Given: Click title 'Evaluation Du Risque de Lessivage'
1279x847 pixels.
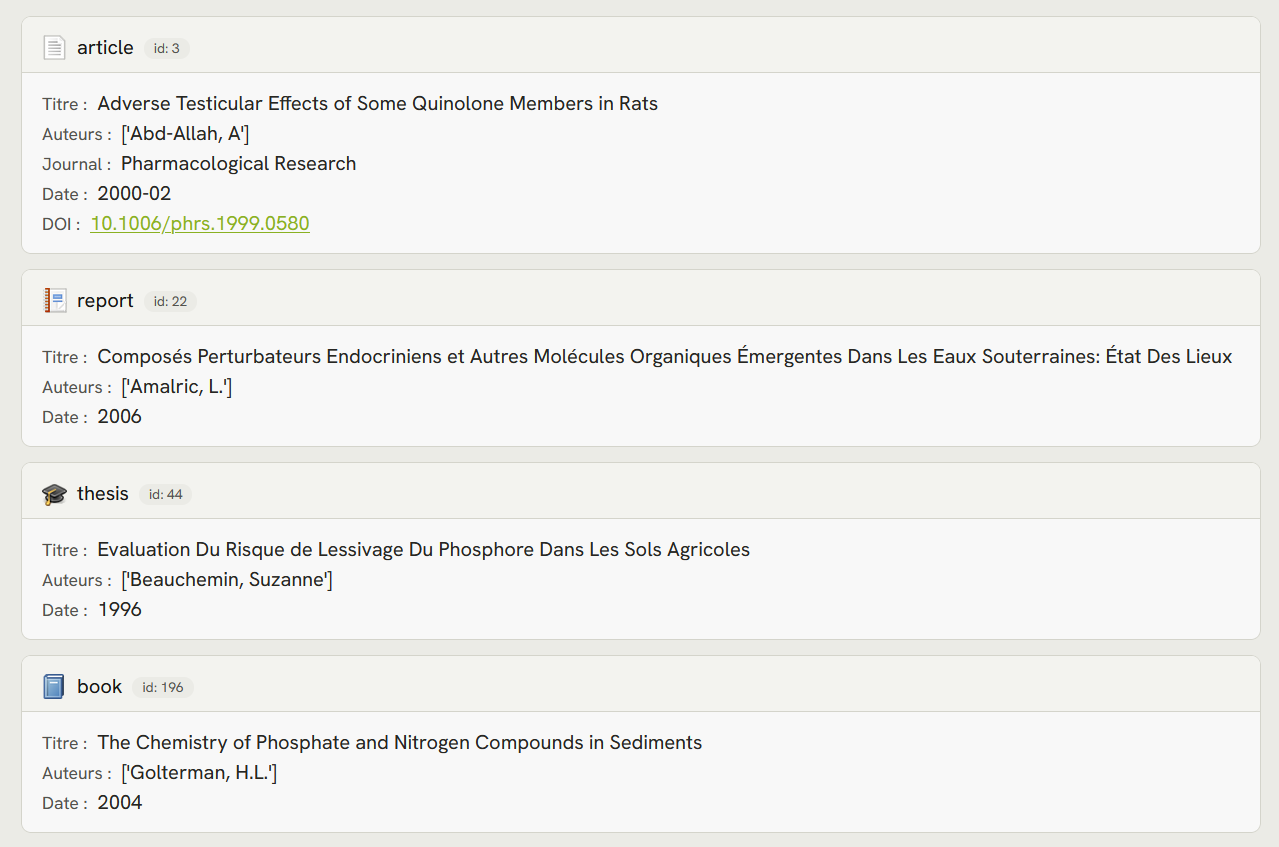Looking at the screenshot, I should click(423, 550).
